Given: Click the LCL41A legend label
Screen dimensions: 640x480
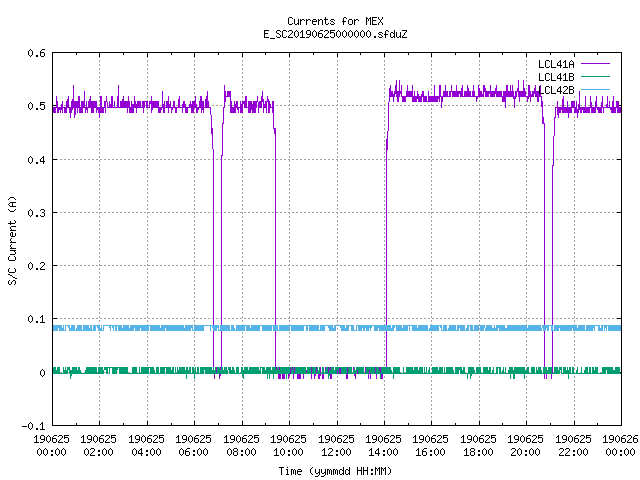Looking at the screenshot, I should (x=556, y=64).
